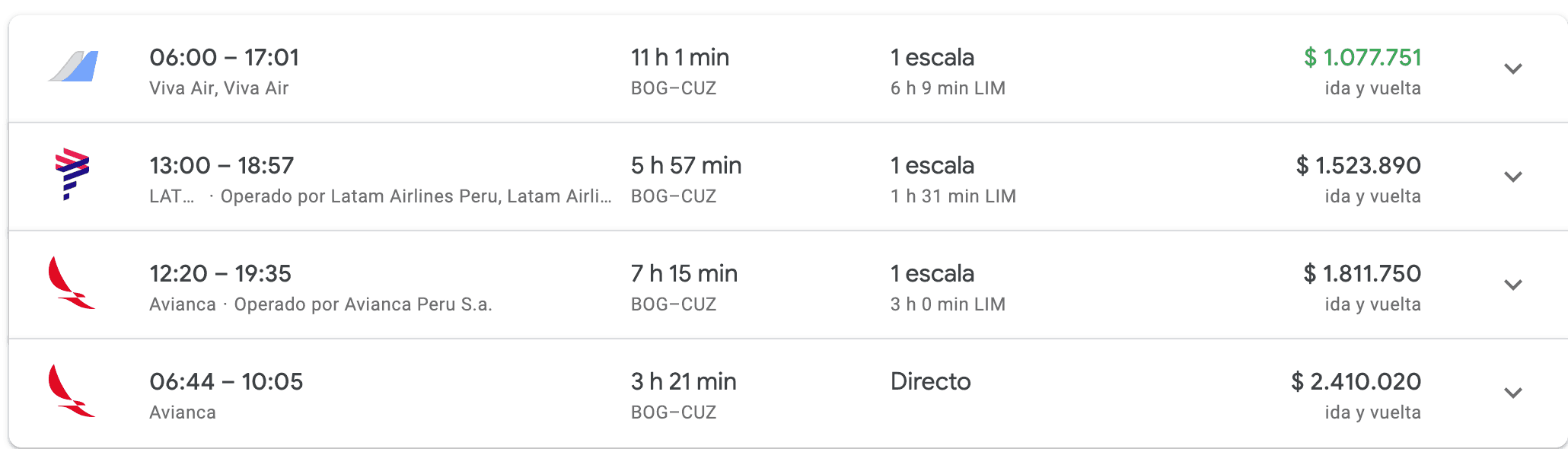Click the Avianca logo on direct flight
The width and height of the screenshot is (1568, 449).
(71, 391)
